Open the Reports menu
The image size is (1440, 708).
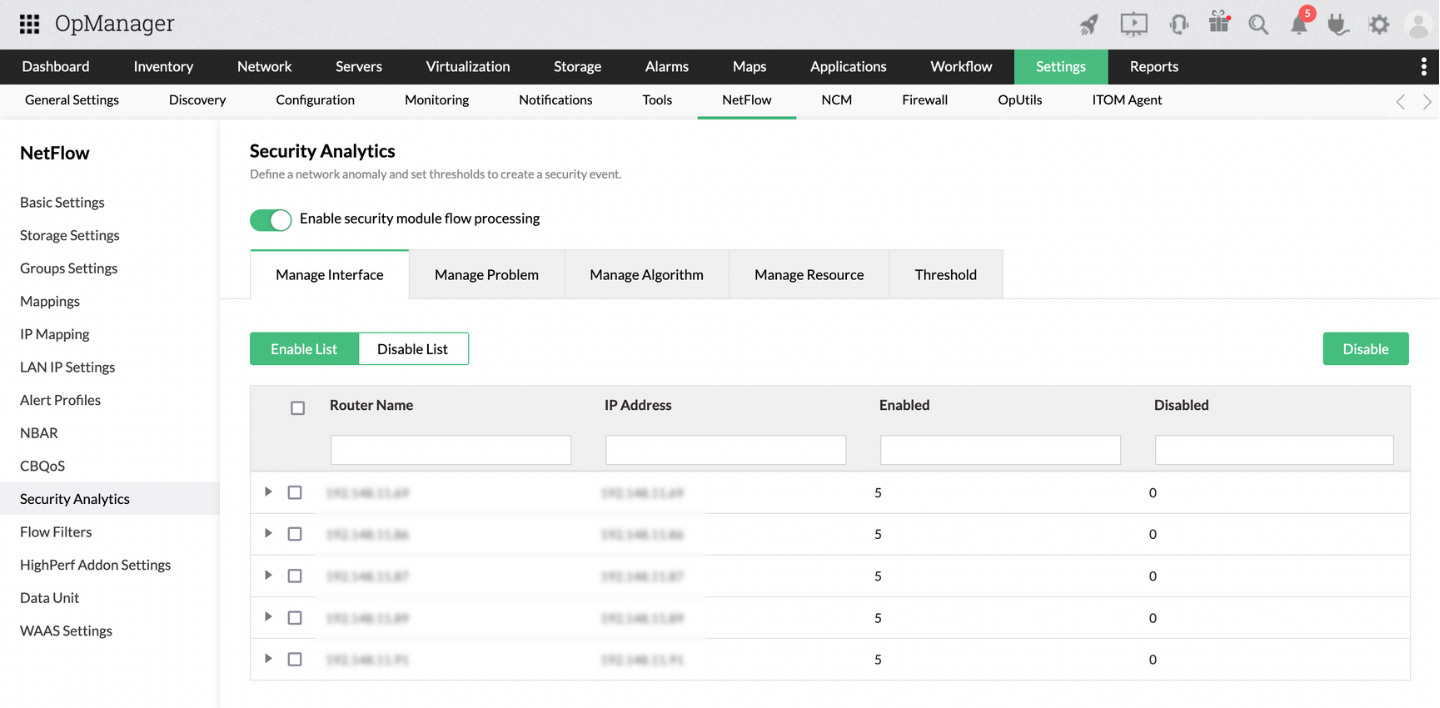coord(1154,66)
